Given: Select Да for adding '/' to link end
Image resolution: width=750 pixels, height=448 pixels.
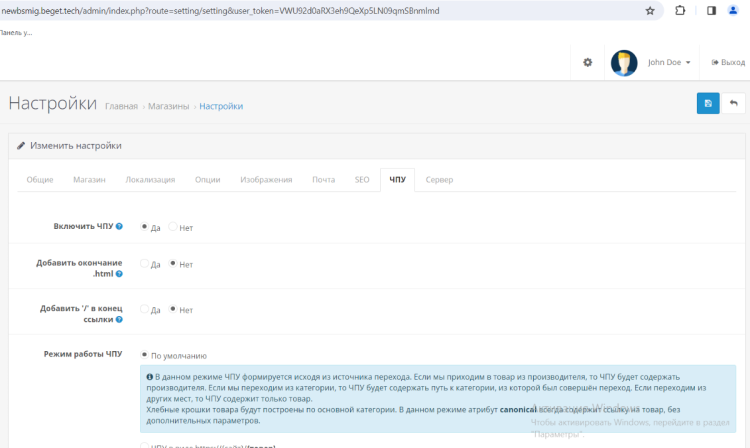Looking at the screenshot, I should tap(144, 310).
